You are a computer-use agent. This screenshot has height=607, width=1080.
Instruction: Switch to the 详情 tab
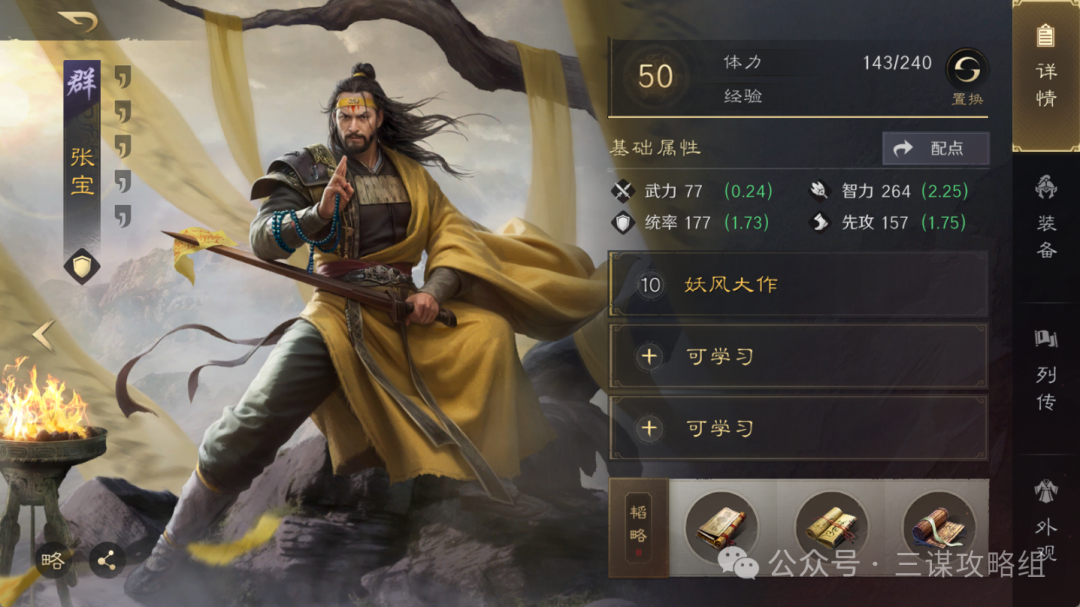[x=1046, y=74]
